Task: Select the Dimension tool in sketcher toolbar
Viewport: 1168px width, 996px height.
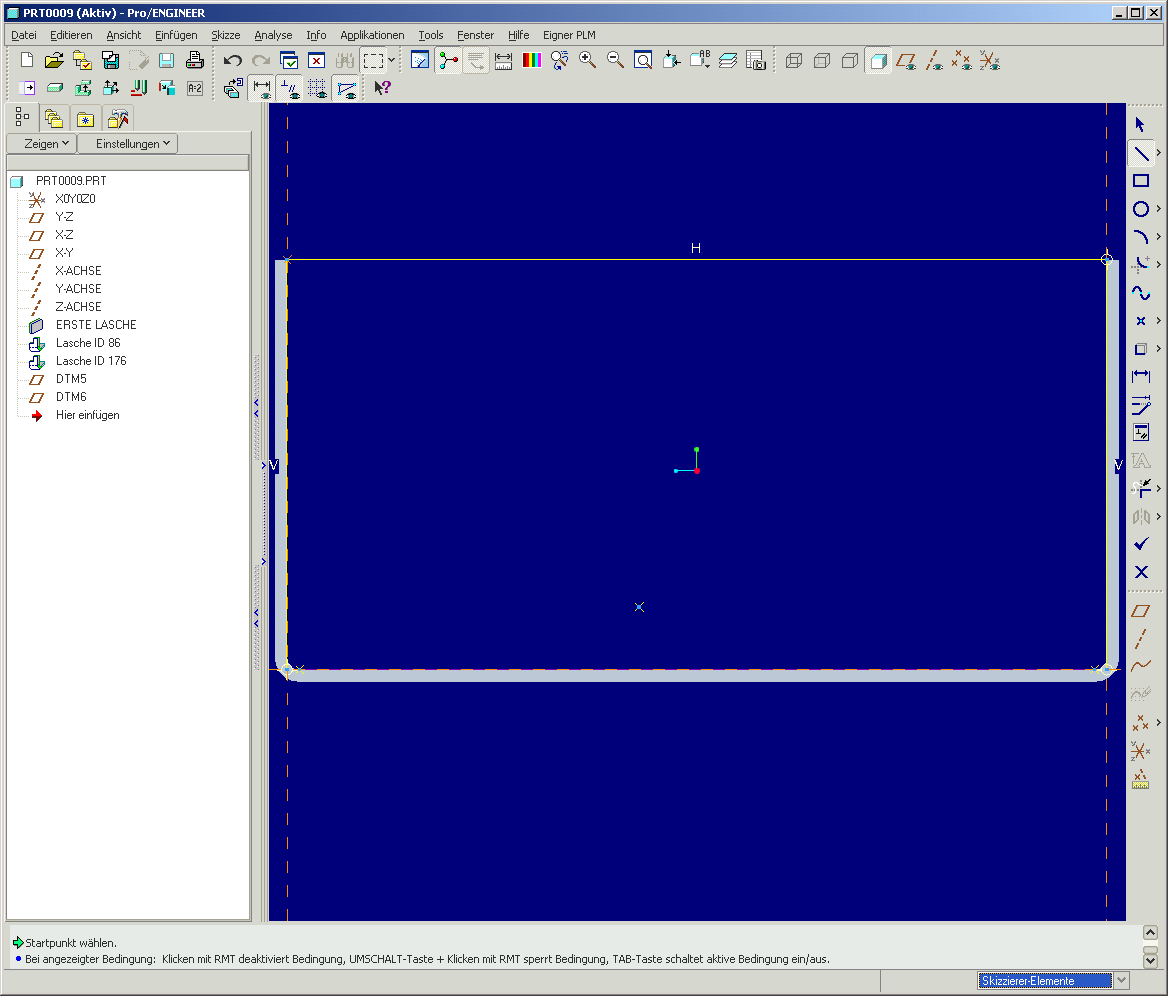Action: (x=1140, y=377)
